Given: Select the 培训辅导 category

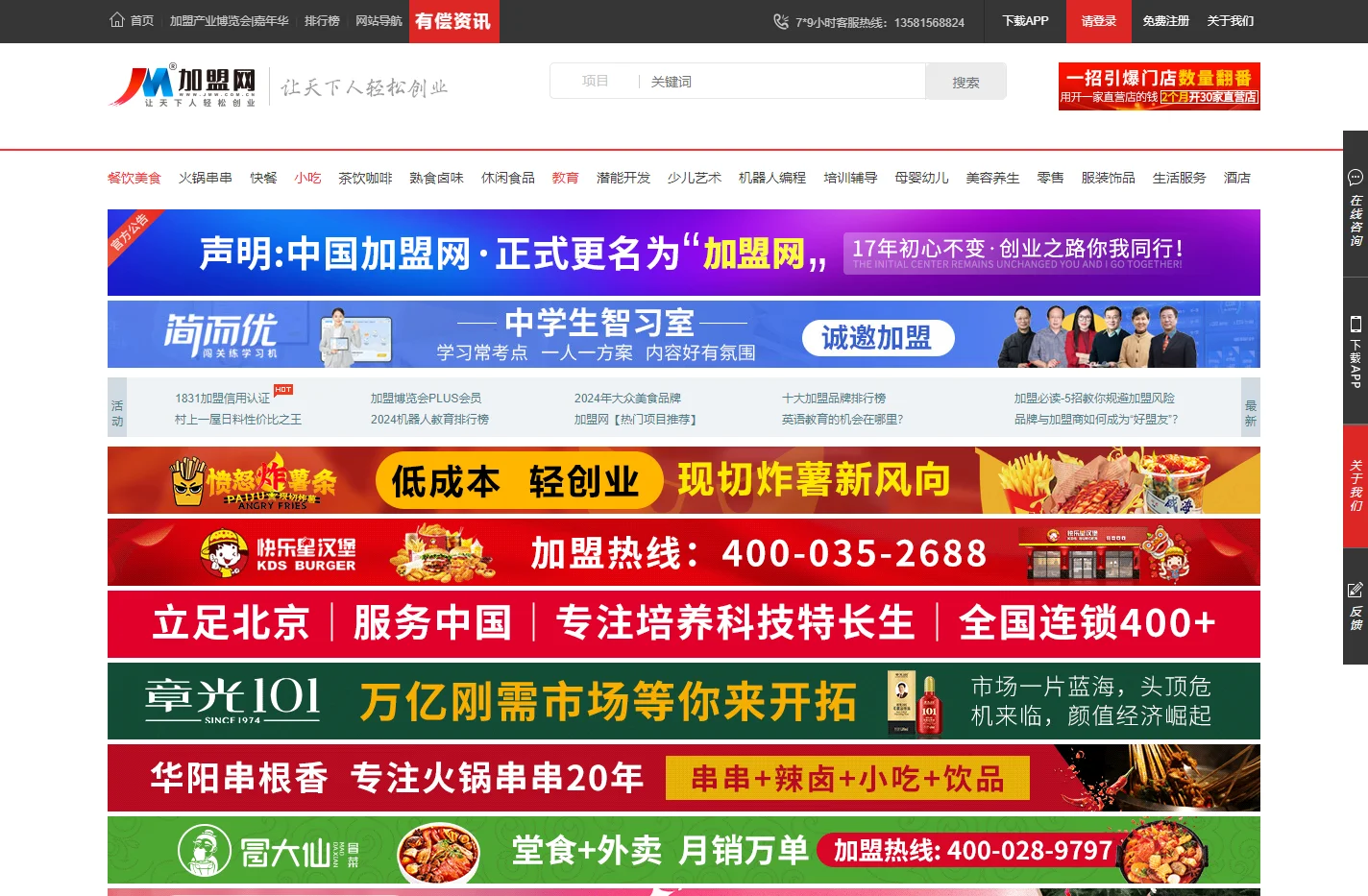Looking at the screenshot, I should 850,178.
